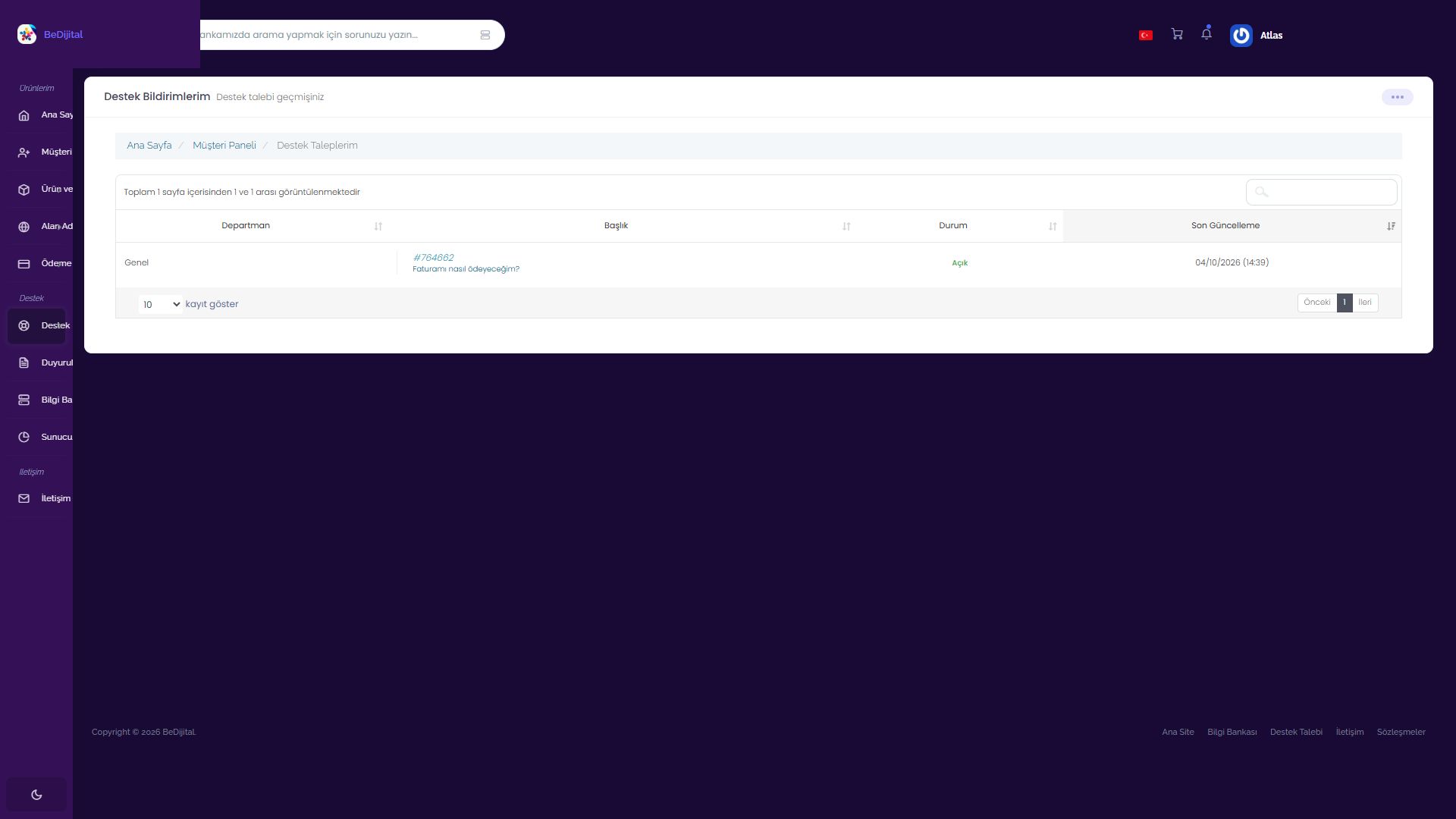
Task: Sort by the Son Güncelleme column
Action: click(1232, 226)
